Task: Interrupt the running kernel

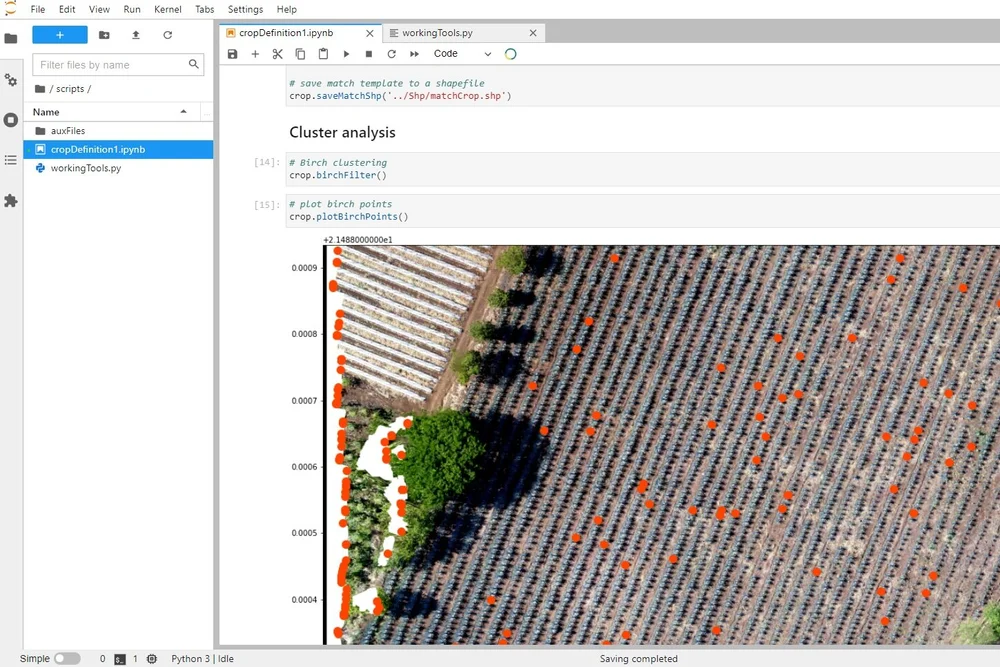Action: 368,53
